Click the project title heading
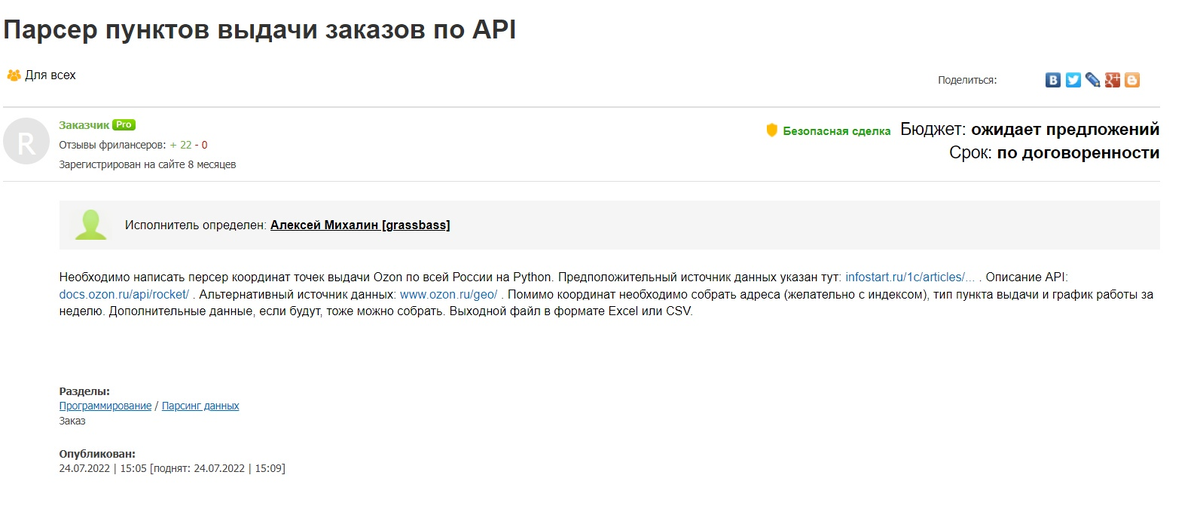Screen dimensions: 1200x521 pos(260,29)
